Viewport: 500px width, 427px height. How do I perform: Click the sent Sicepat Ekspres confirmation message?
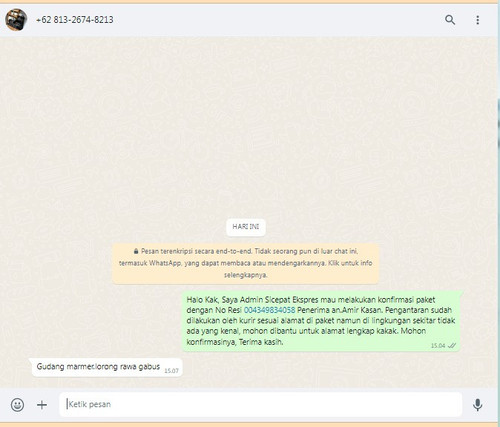321,321
